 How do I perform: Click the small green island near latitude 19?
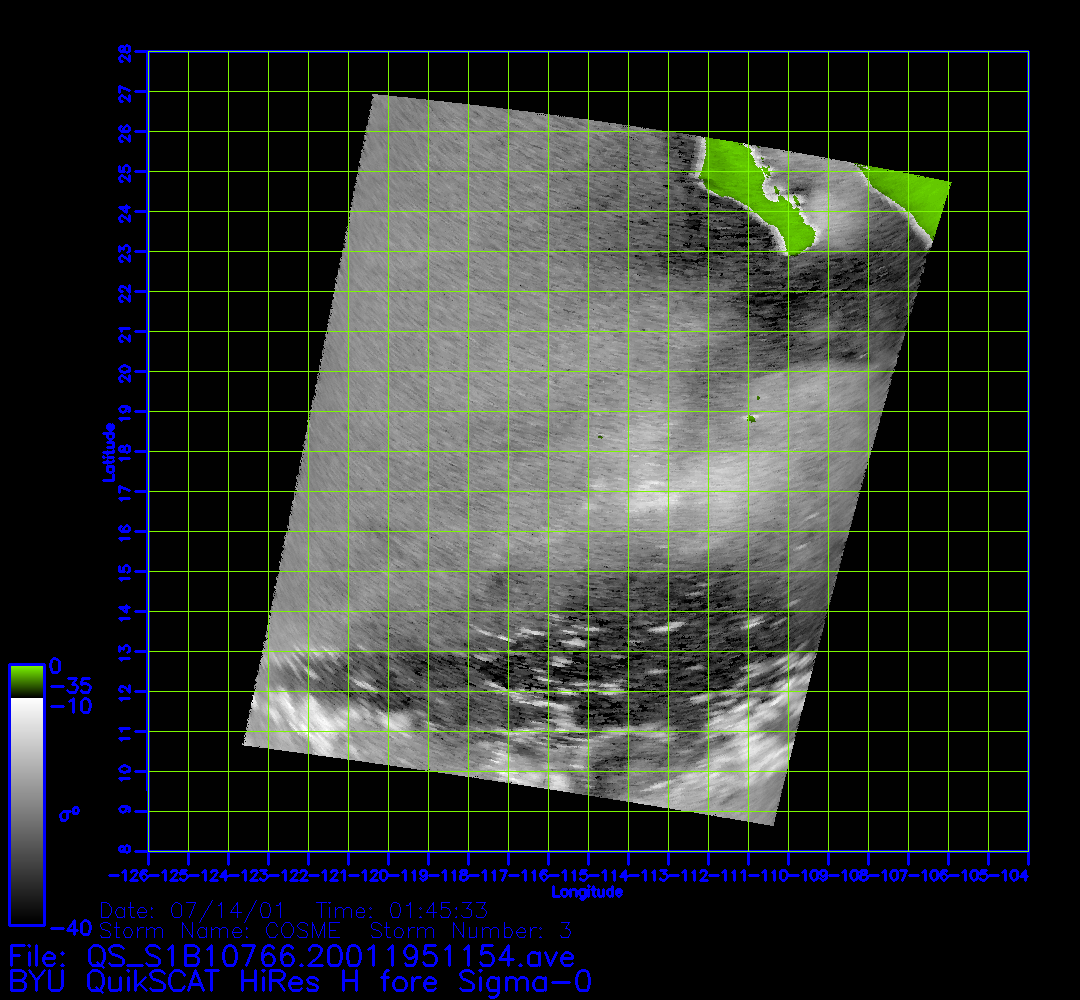(x=751, y=419)
